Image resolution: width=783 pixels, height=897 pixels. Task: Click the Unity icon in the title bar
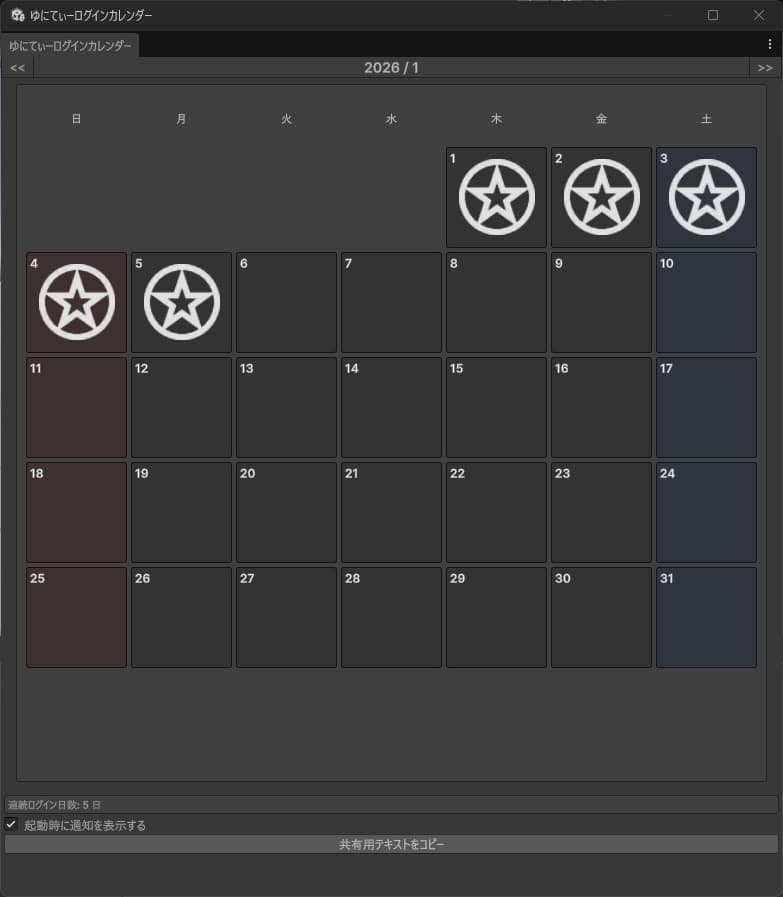(18, 15)
